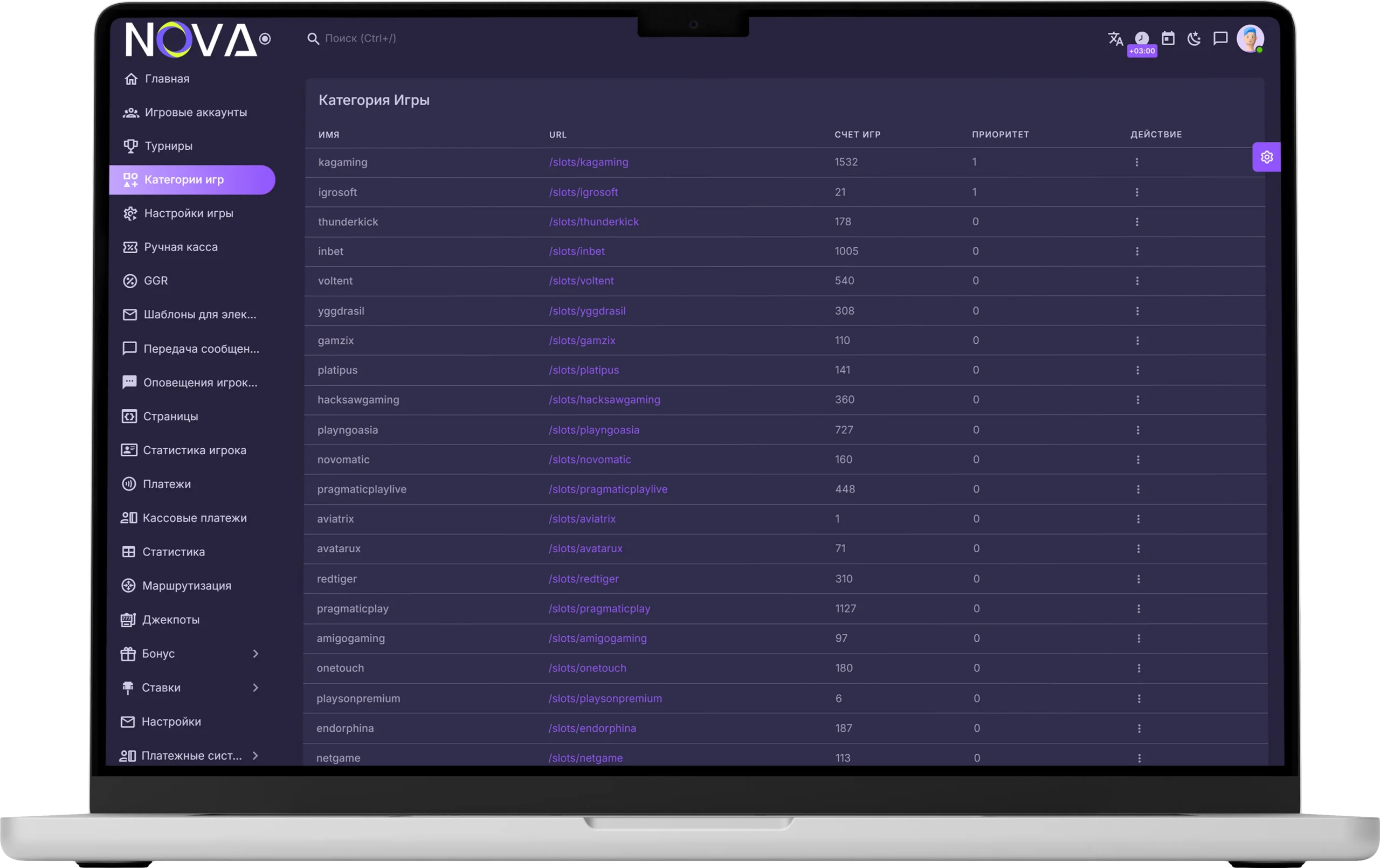Toggle the sidebar pin next to NOVA logo
This screenshot has height=868, width=1380.
(265, 39)
